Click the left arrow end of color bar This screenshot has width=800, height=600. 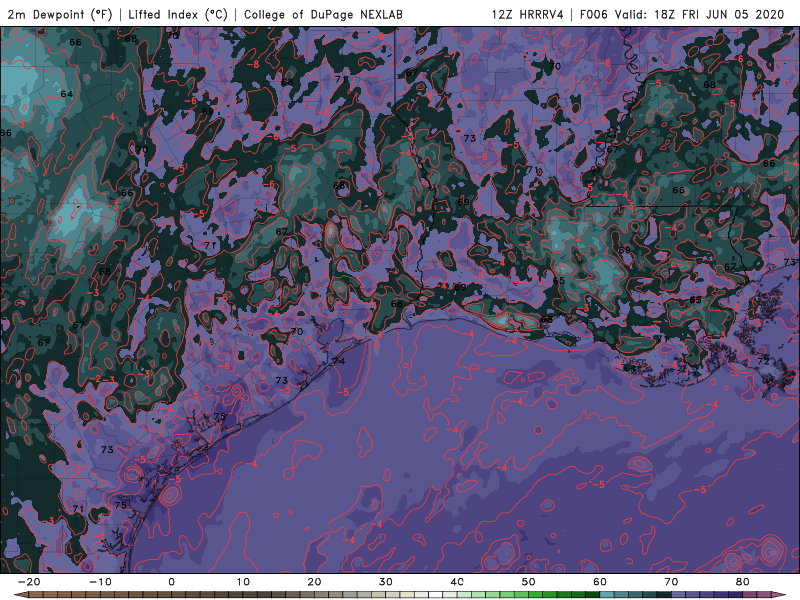(20, 595)
